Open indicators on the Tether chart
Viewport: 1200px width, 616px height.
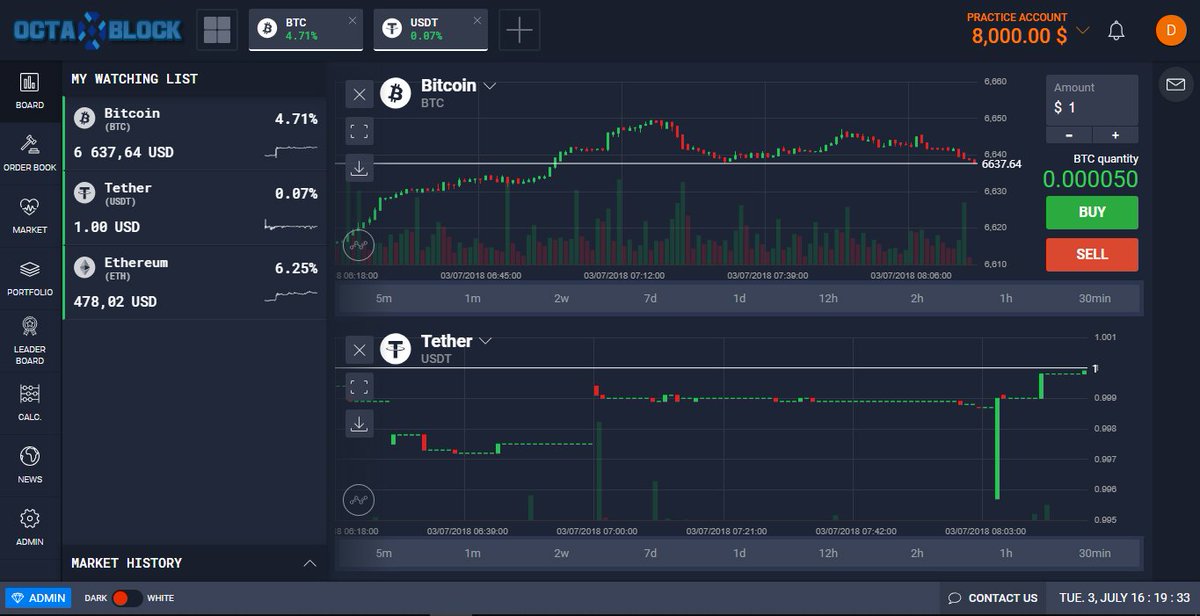tap(359, 499)
